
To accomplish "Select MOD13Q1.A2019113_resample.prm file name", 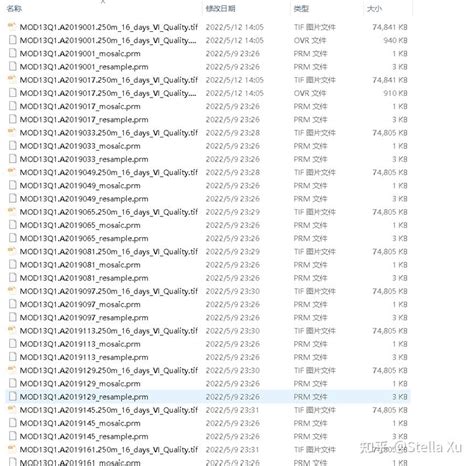I will click(84, 357).
